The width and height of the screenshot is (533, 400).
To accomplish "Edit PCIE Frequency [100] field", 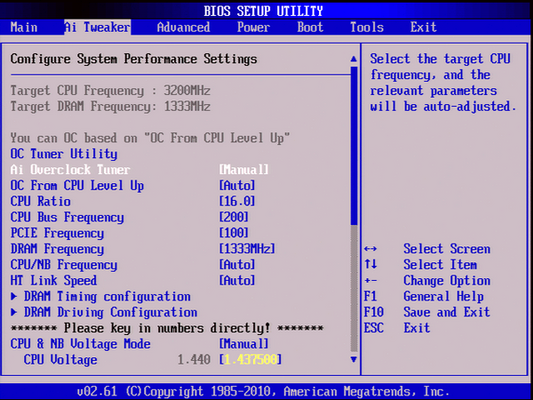I will (234, 233).
